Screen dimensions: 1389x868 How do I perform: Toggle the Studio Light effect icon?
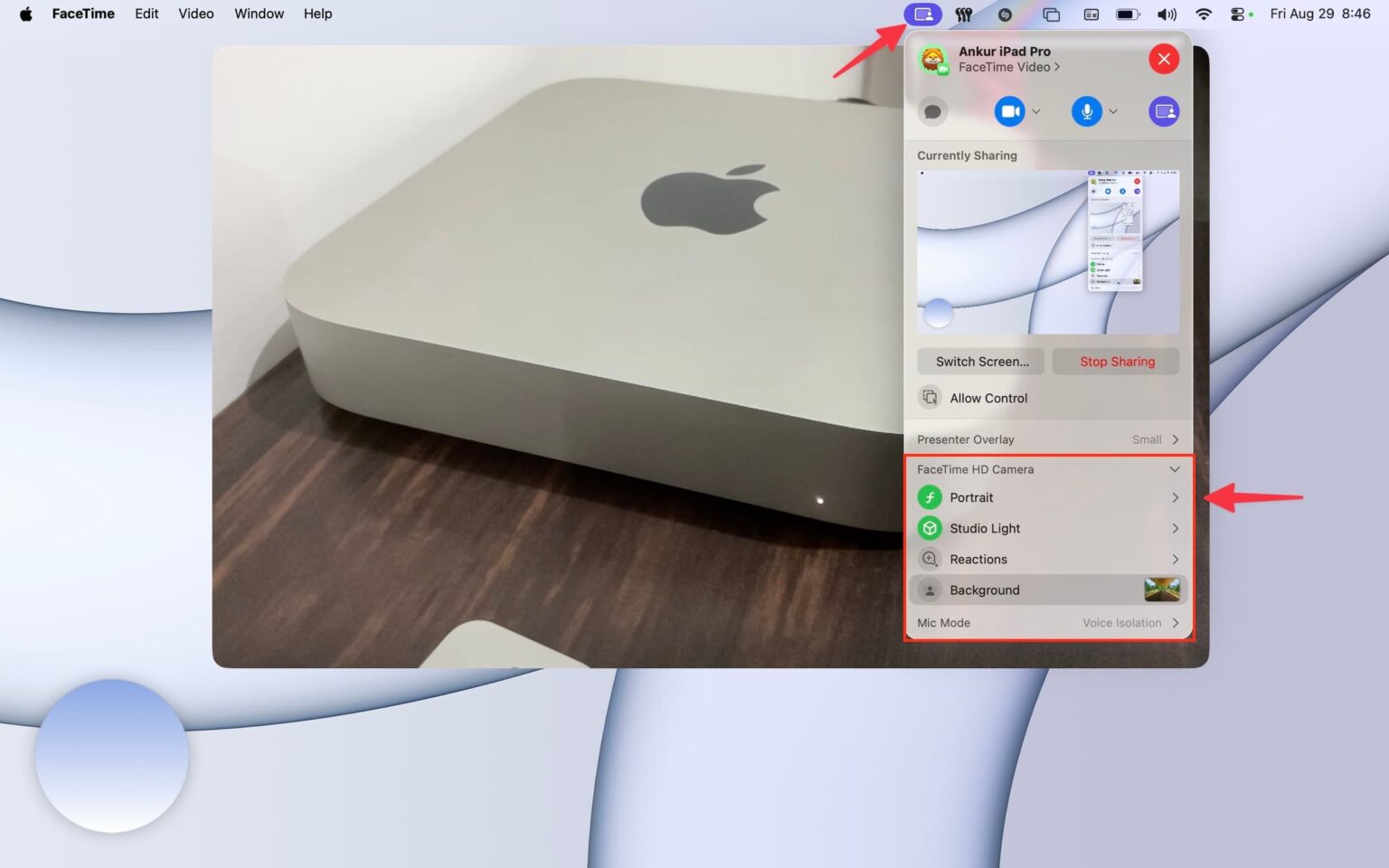(x=930, y=528)
